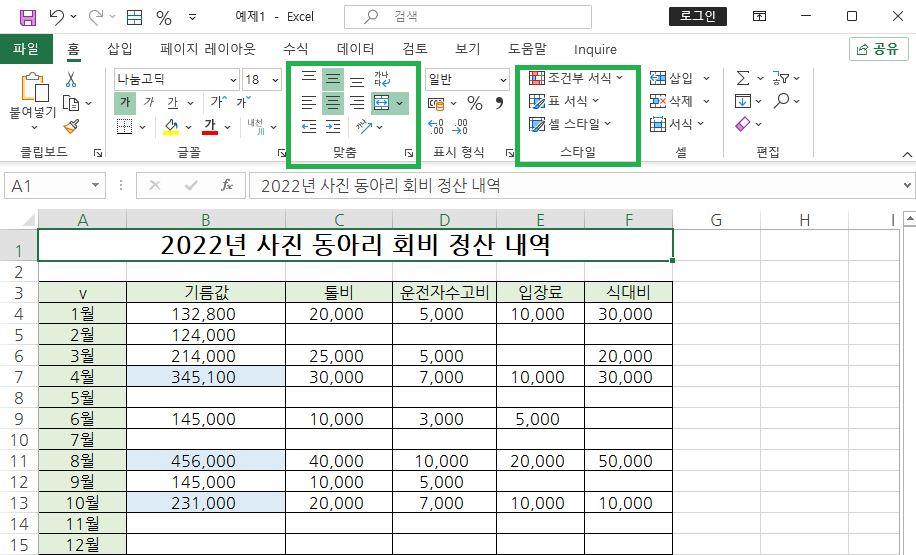Click the wrap text icon

click(x=382, y=79)
